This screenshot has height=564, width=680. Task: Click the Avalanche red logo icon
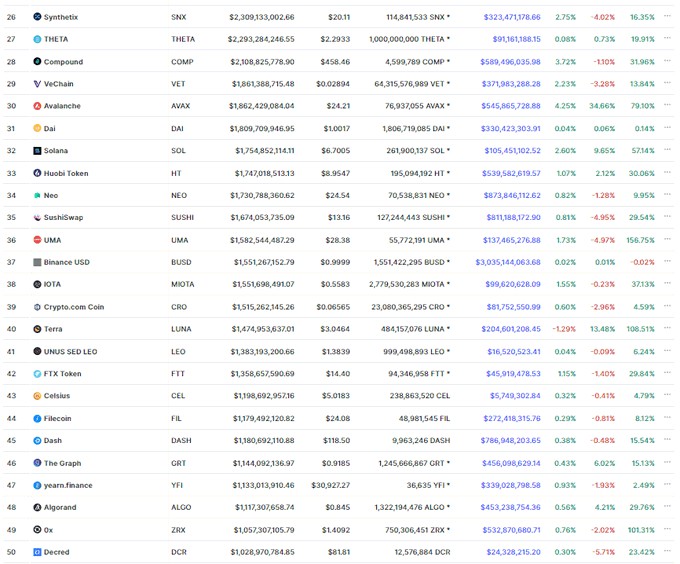click(x=37, y=106)
